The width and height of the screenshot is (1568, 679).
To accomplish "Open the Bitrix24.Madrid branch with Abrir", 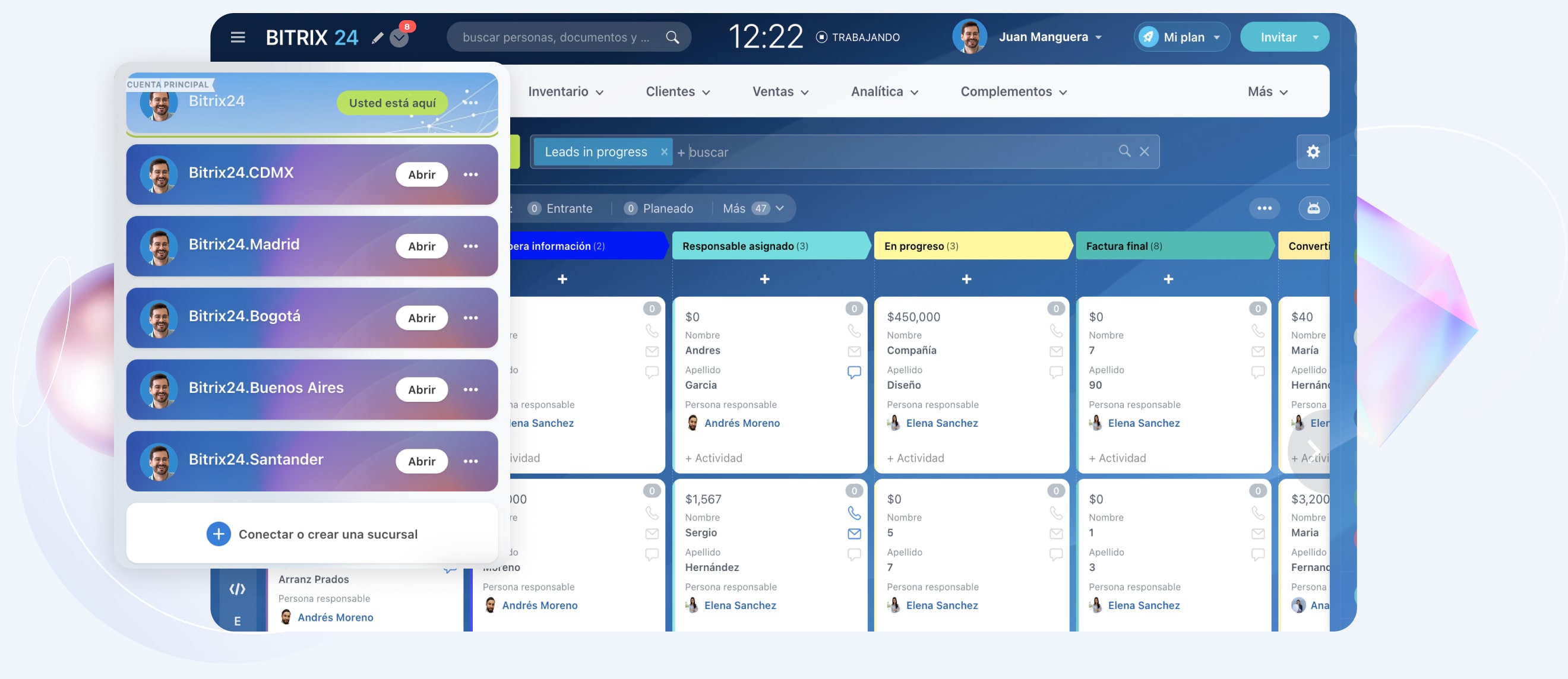I will coord(421,246).
